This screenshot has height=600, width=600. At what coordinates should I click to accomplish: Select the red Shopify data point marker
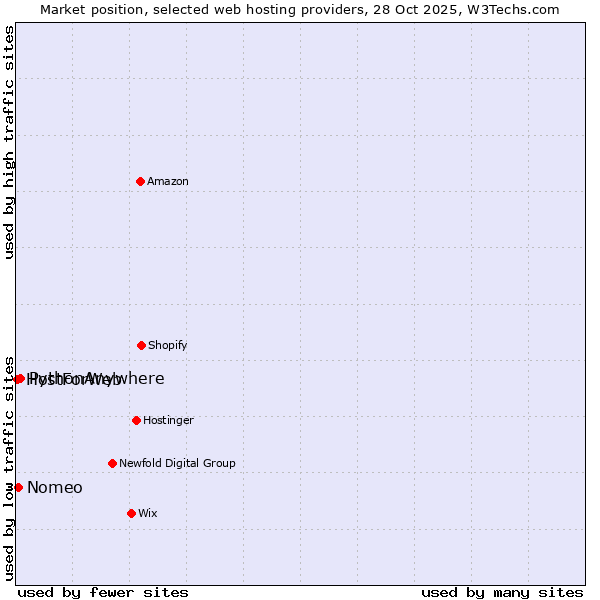coord(141,345)
